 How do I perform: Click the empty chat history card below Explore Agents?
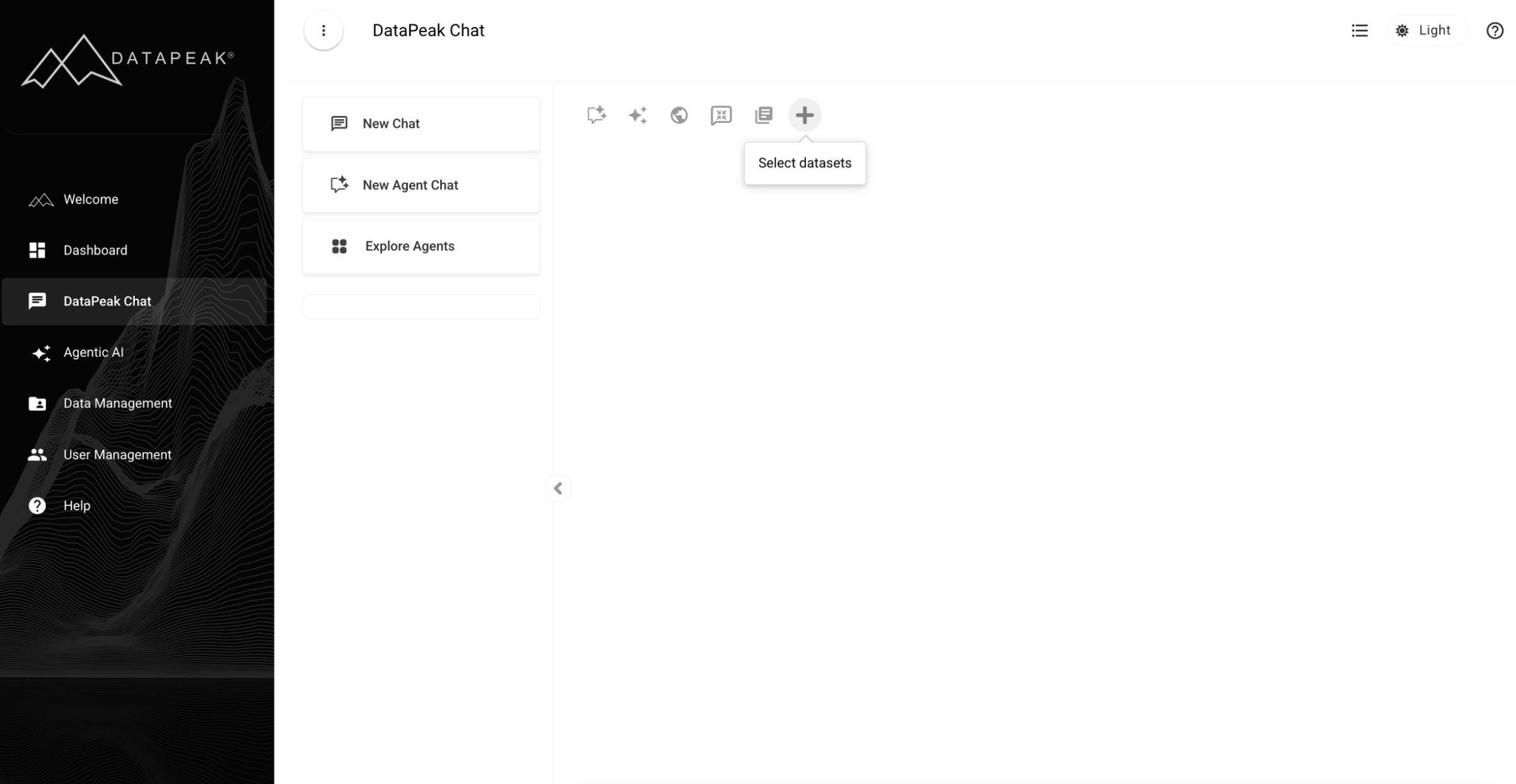421,307
